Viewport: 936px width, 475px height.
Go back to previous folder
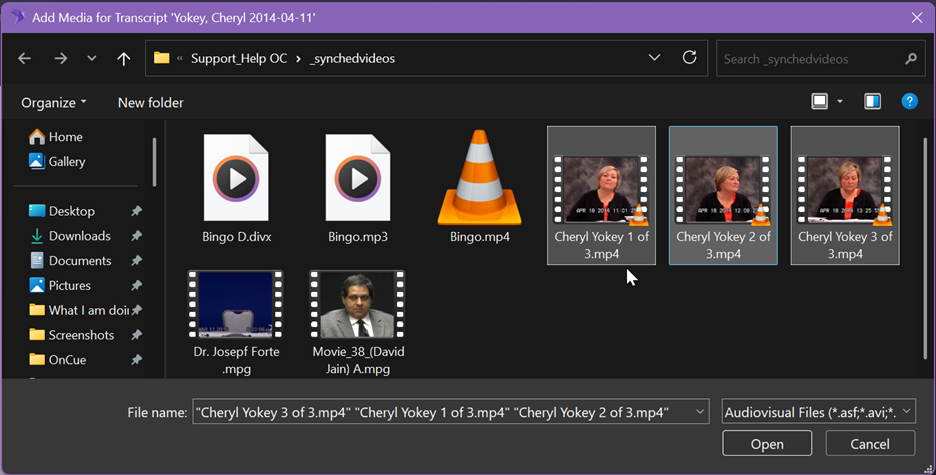[x=25, y=59]
